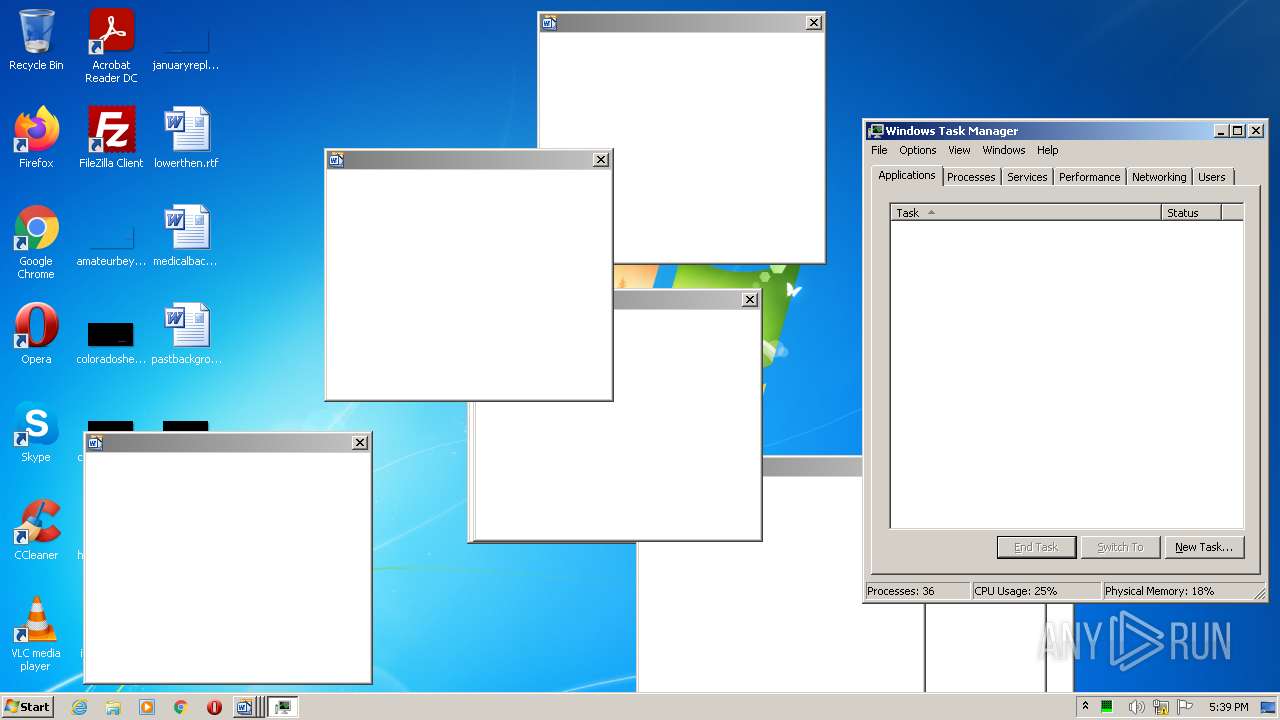Launch the Google Chrome desktop shortcut
This screenshot has height=720, width=1280.
(x=36, y=242)
